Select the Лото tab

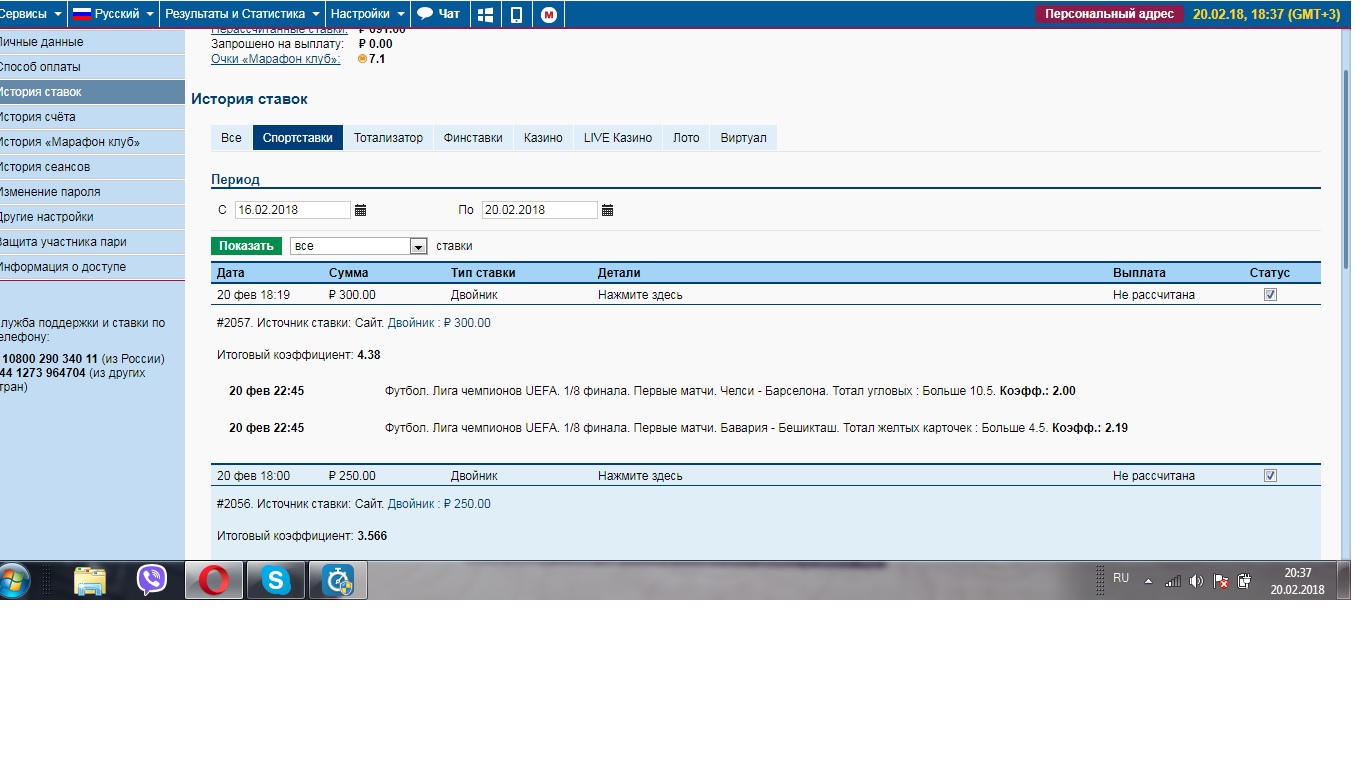[686, 138]
